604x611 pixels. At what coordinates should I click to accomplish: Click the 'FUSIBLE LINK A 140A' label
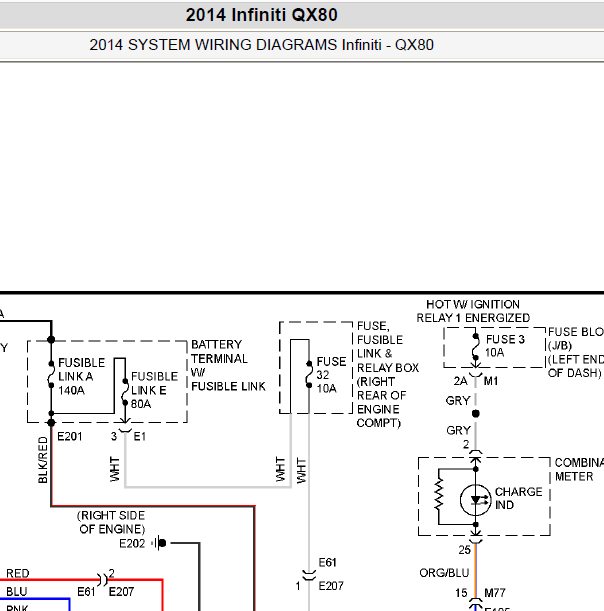(81, 376)
